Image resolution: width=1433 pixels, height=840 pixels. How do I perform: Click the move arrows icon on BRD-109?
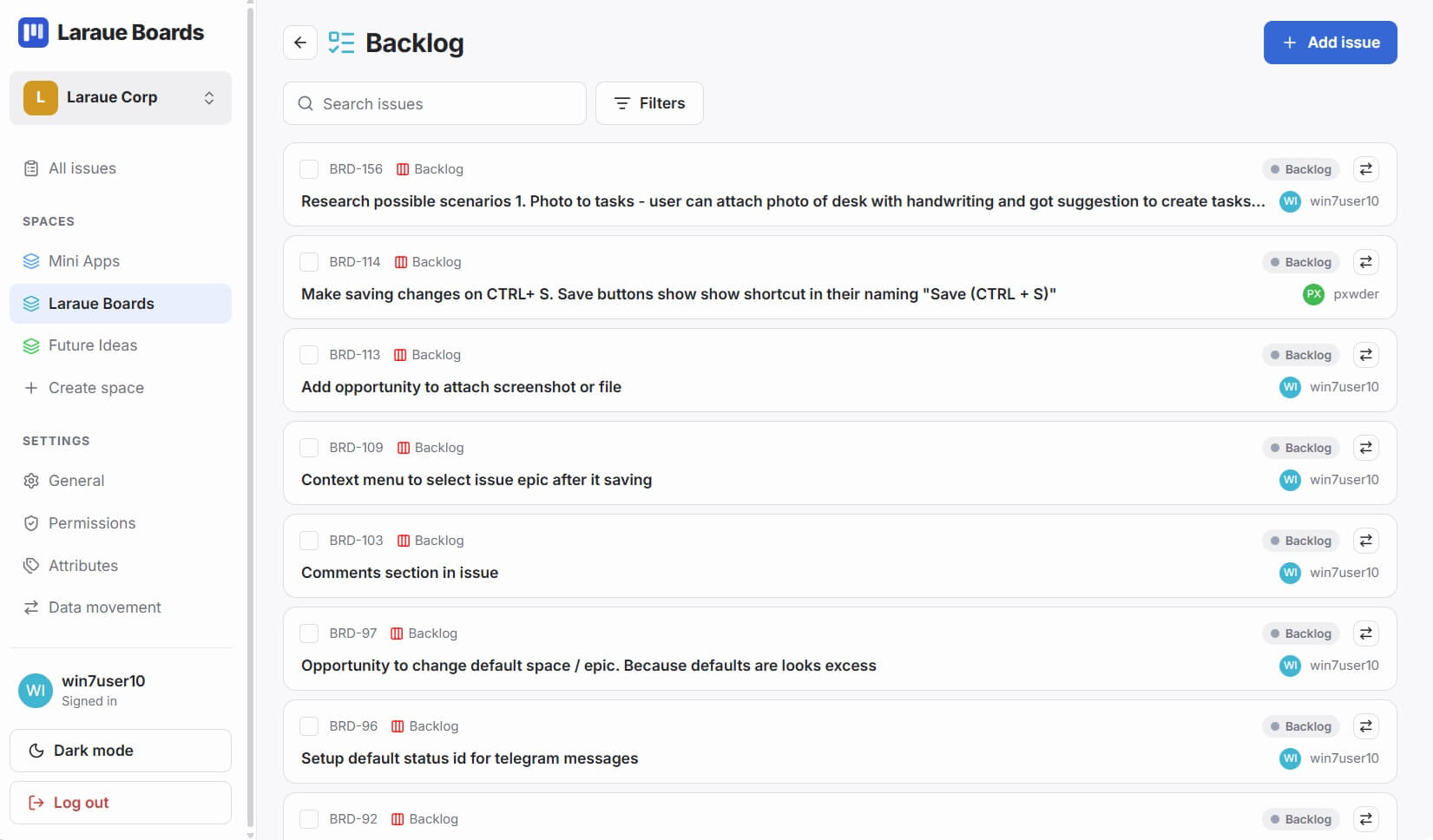[1365, 448]
